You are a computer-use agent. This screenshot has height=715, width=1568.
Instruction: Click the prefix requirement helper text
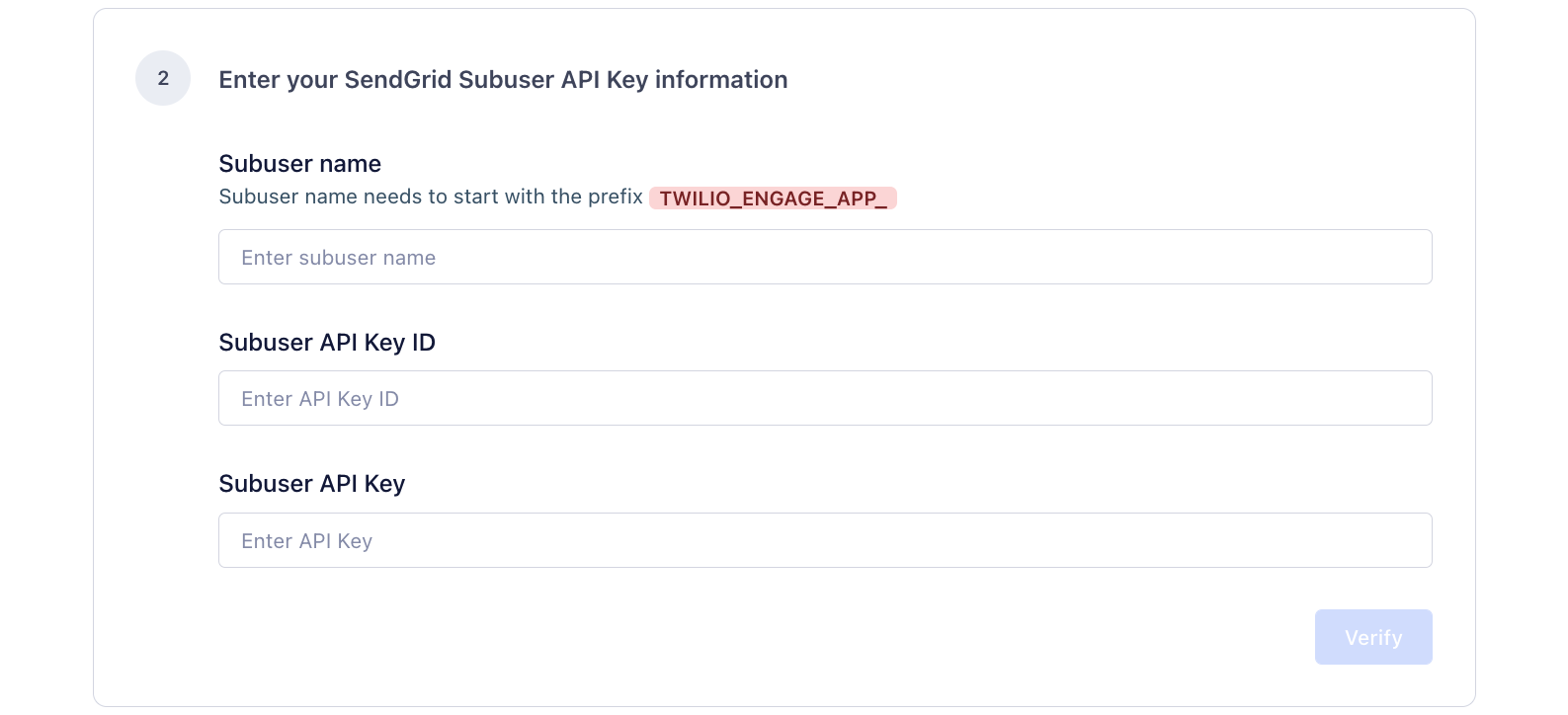pyautogui.click(x=430, y=197)
